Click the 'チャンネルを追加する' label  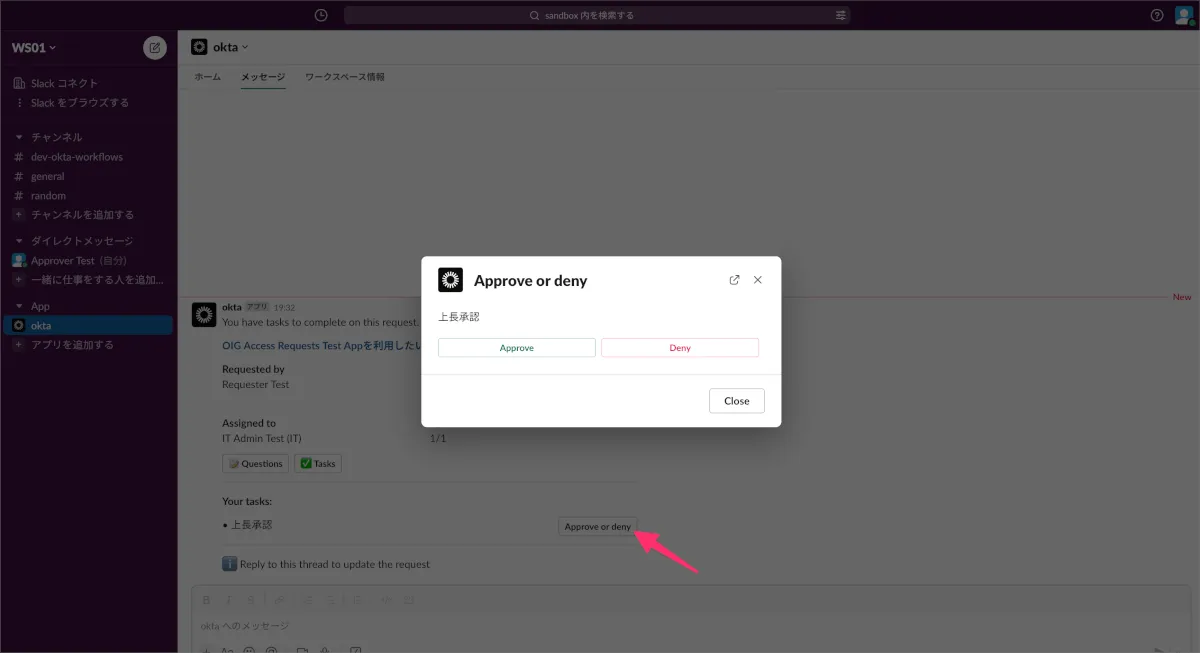pyautogui.click(x=82, y=215)
